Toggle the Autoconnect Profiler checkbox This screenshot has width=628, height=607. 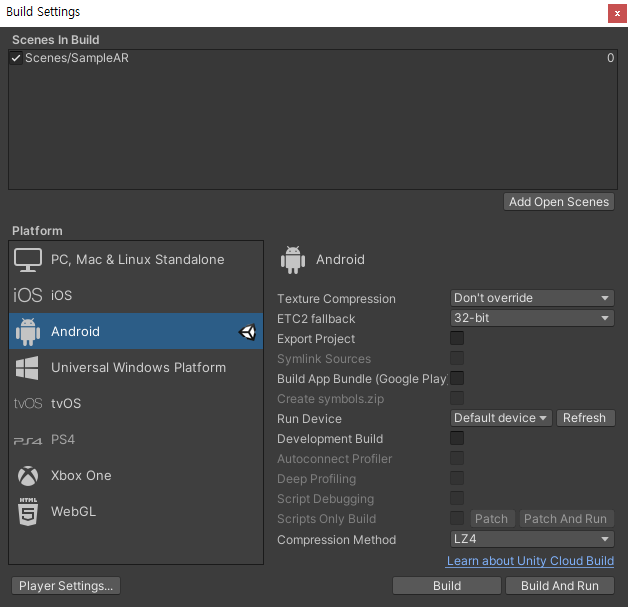pyautogui.click(x=457, y=458)
